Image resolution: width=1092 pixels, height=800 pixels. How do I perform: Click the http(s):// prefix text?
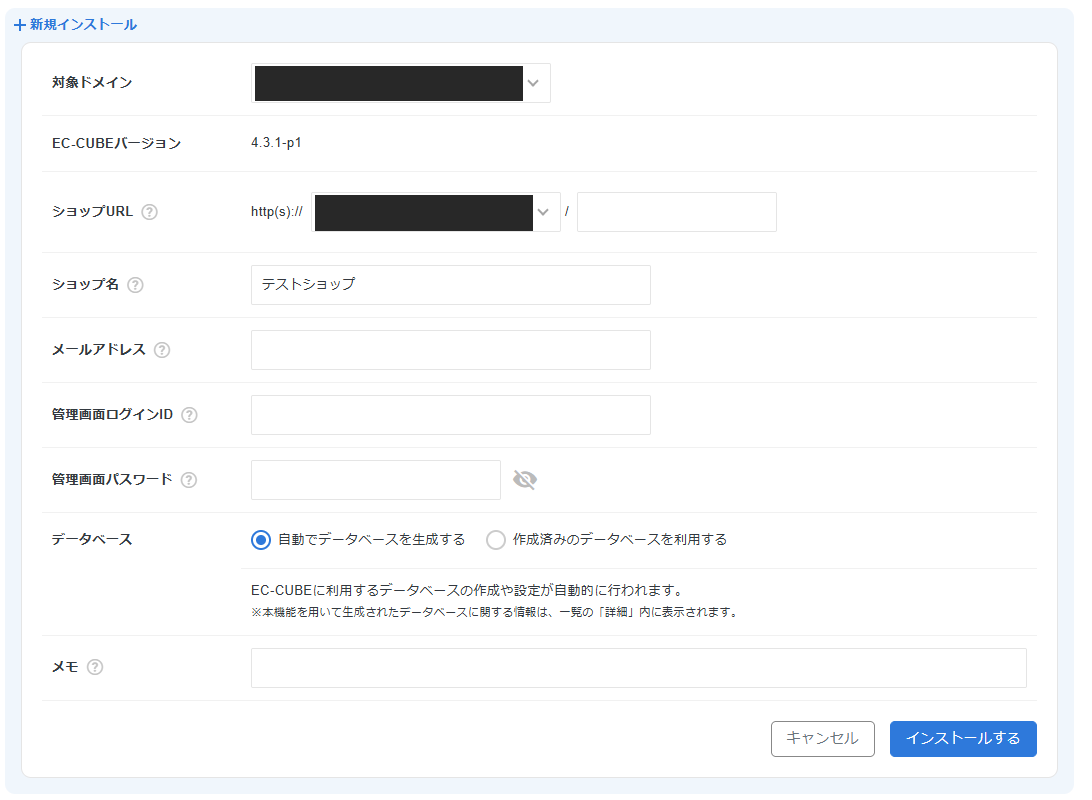[x=276, y=212]
